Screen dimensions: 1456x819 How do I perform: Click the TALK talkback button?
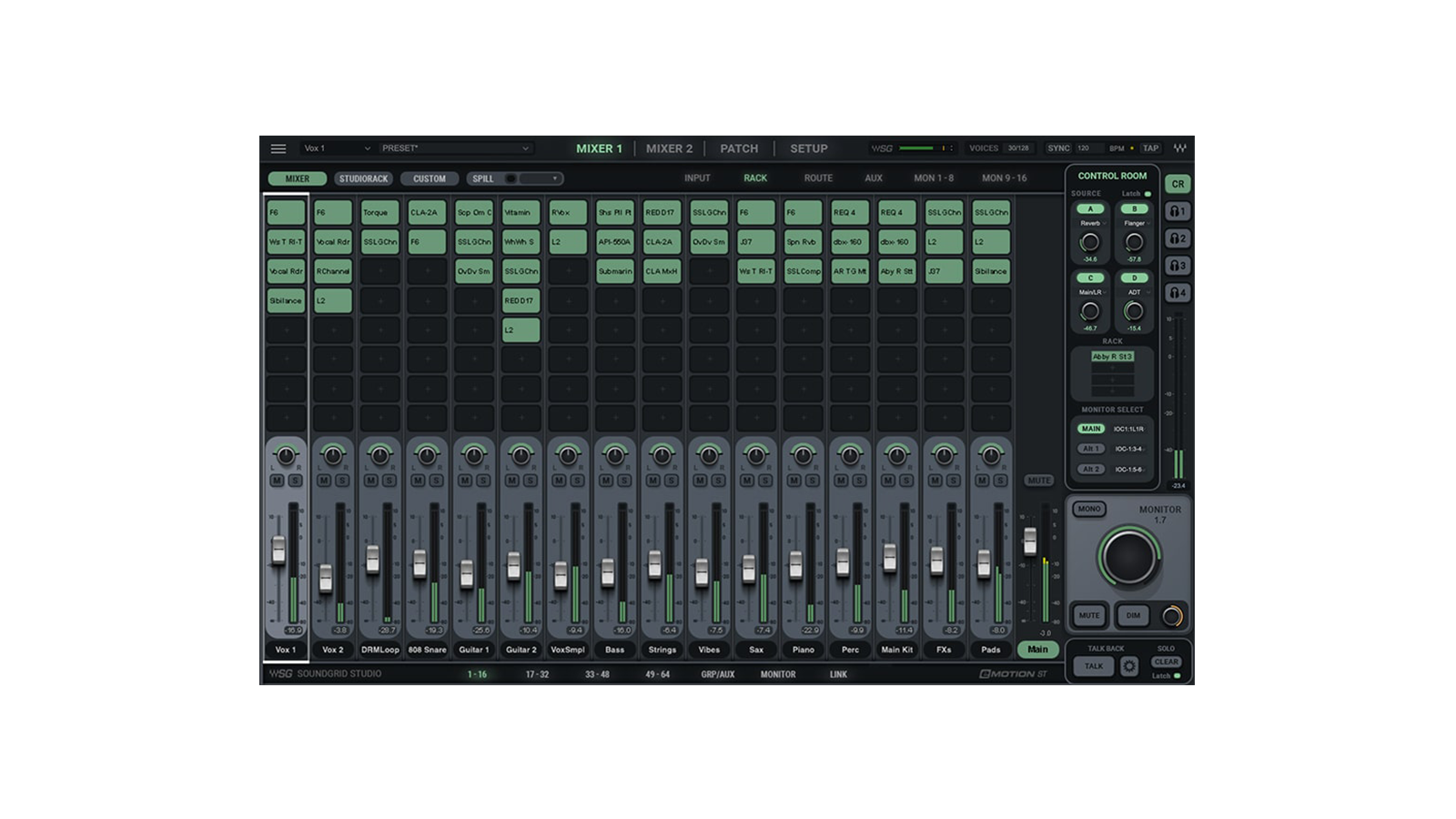[x=1094, y=666]
